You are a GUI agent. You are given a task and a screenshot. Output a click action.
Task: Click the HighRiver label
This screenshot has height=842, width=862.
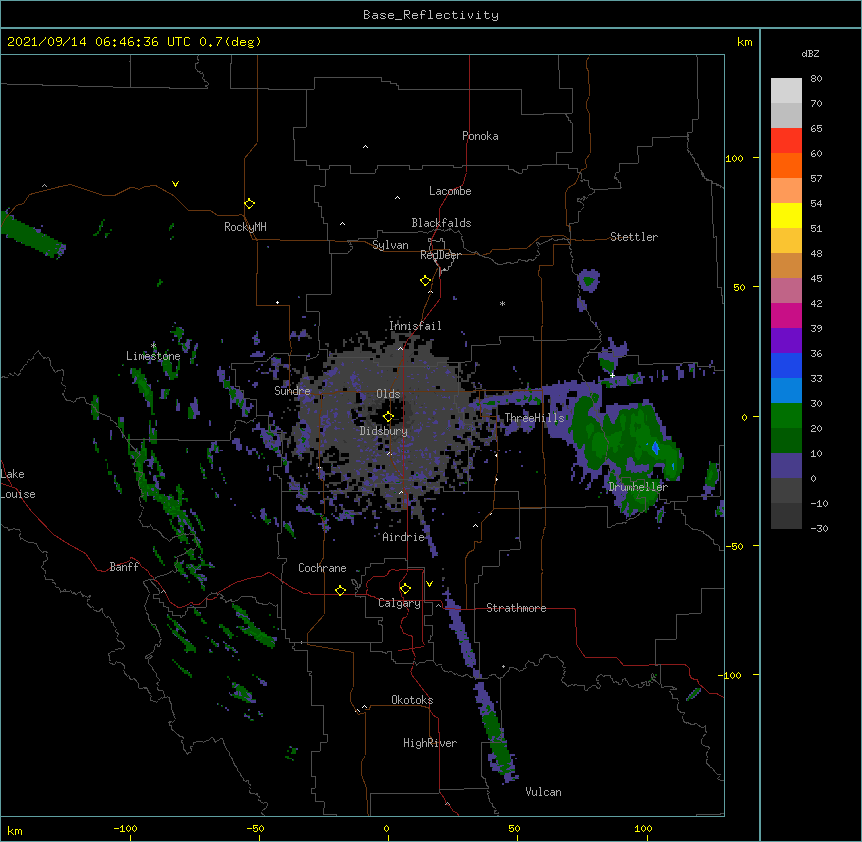[x=430, y=743]
